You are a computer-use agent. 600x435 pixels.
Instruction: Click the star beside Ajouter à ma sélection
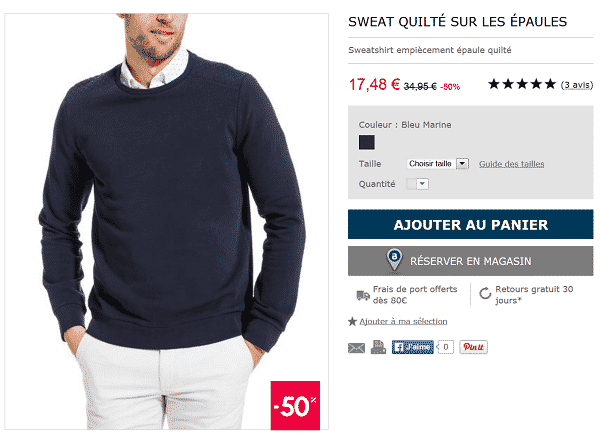(352, 321)
